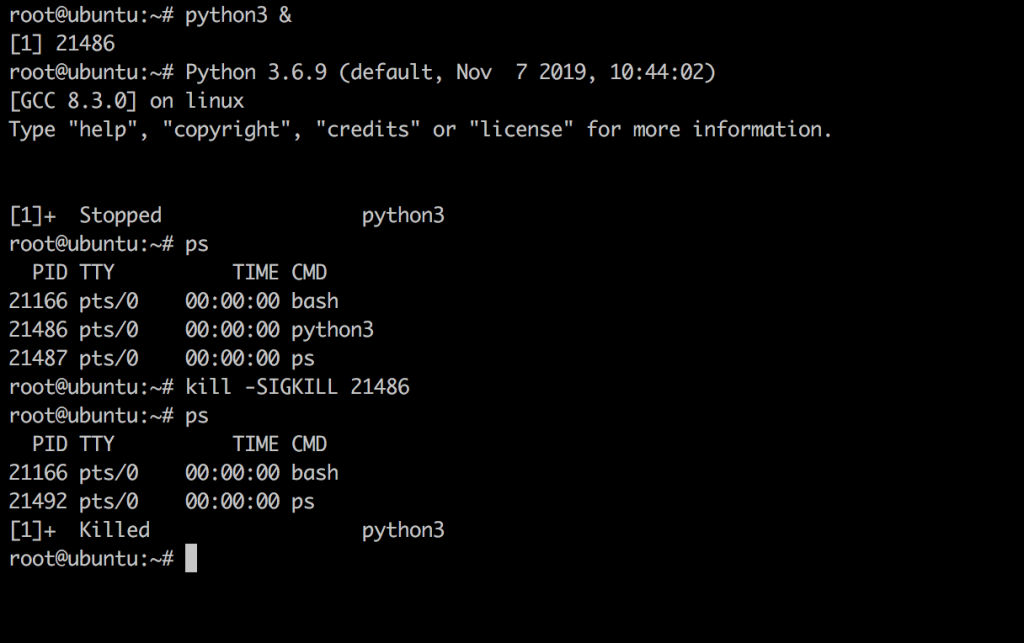Click the second 'ps' command entry
1024x643 pixels.
[197, 416]
